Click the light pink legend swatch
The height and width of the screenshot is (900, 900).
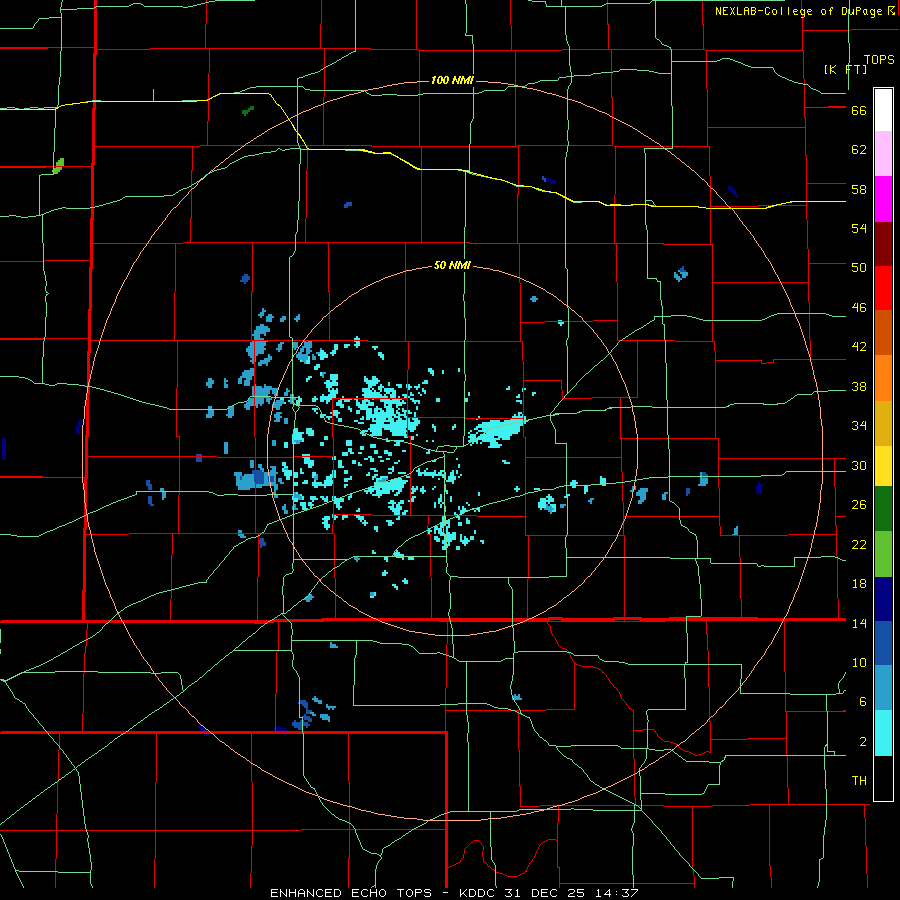click(x=883, y=154)
